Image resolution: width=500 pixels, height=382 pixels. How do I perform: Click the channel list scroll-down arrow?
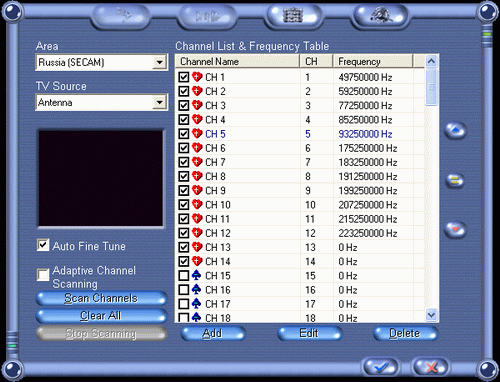click(431, 315)
